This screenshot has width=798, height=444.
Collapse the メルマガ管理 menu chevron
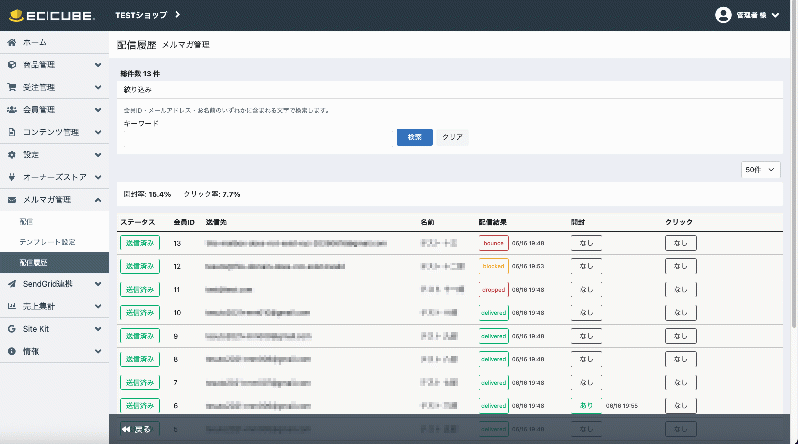click(98, 200)
